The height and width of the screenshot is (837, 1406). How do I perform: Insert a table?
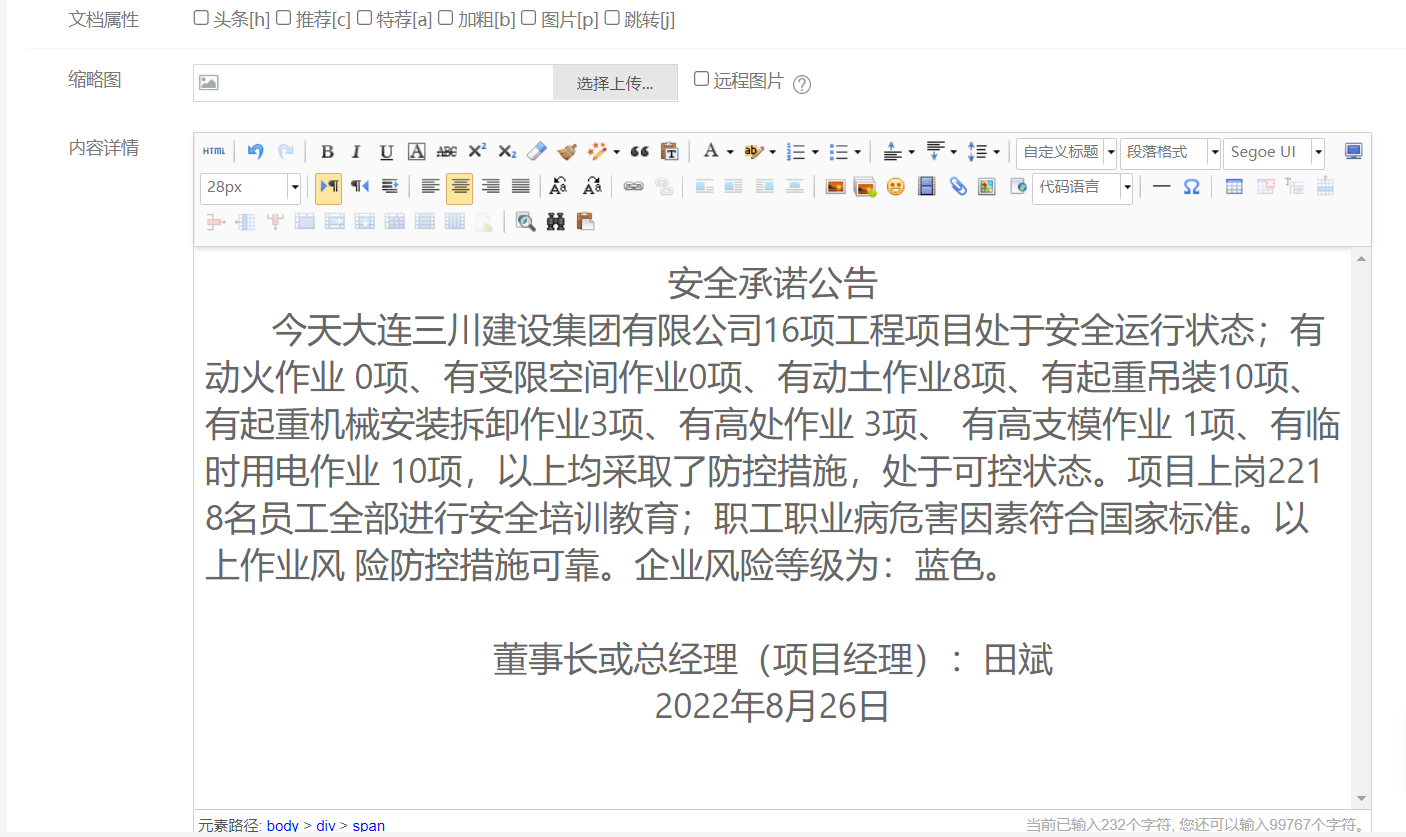pyautogui.click(x=1234, y=186)
